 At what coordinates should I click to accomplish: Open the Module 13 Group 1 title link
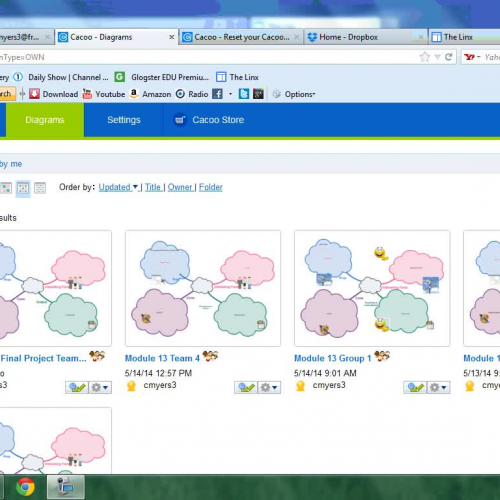click(333, 358)
